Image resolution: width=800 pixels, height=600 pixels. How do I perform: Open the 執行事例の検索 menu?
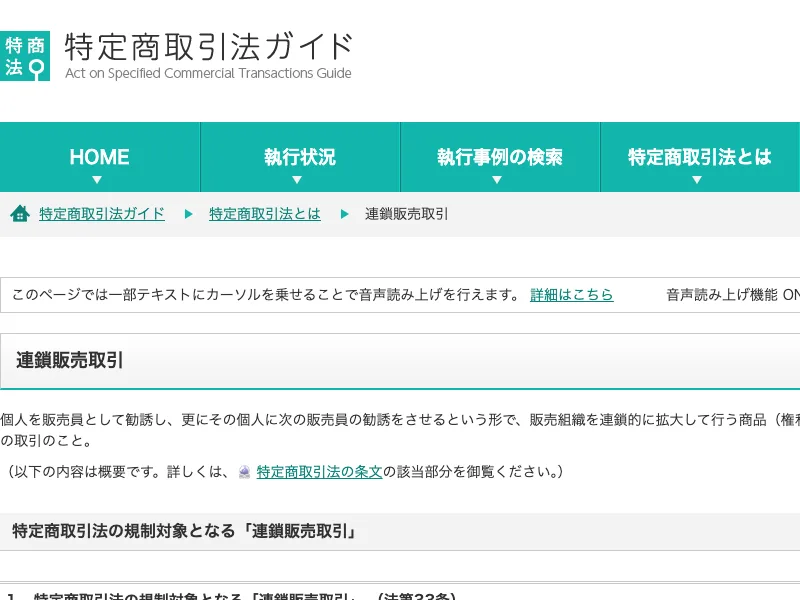click(500, 157)
